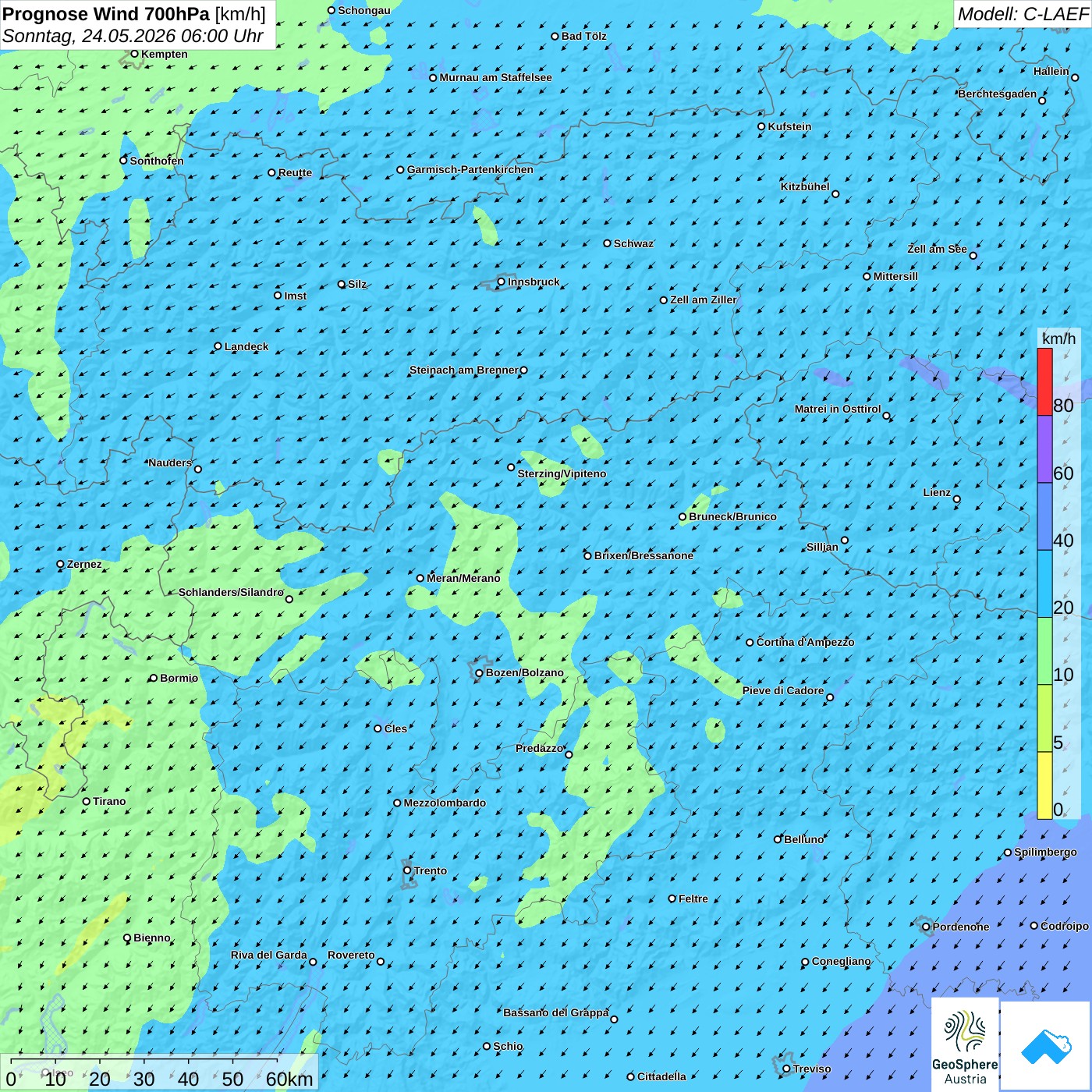Screen dimensions: 1092x1092
Task: Click the Modell: C-LAEF label
Action: click(x=1023, y=14)
